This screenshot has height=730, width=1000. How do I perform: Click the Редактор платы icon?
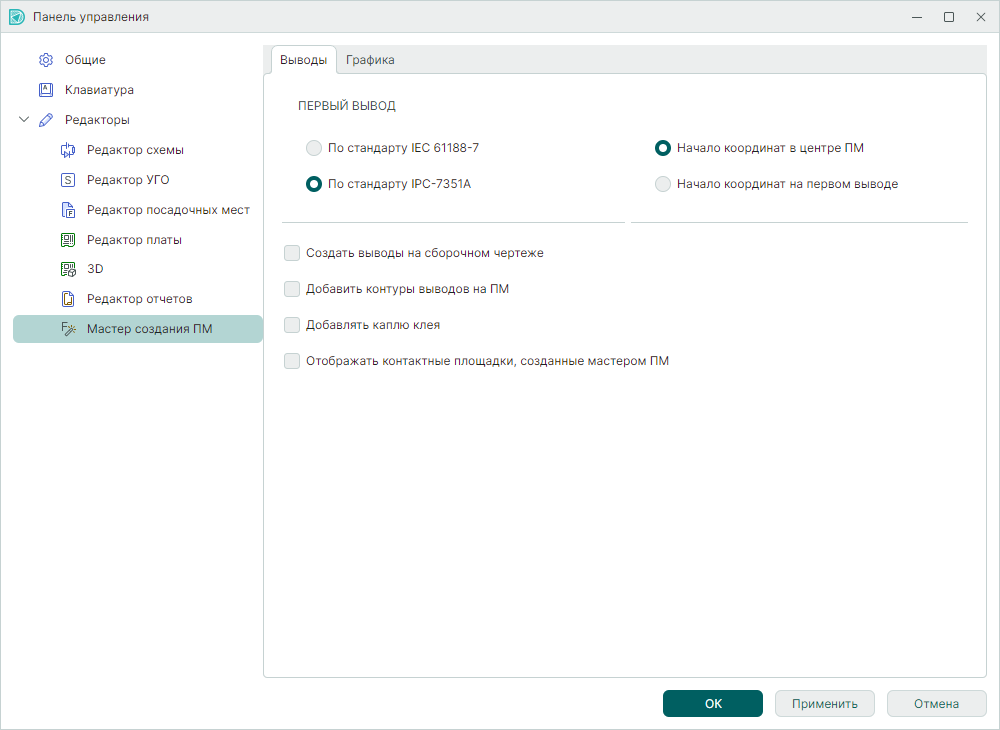pyautogui.click(x=68, y=240)
